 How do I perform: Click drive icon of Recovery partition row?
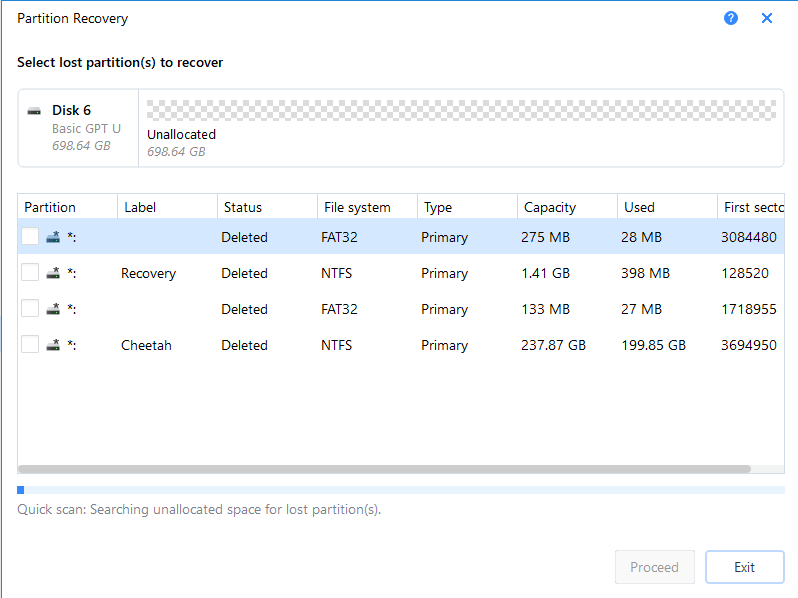point(53,273)
